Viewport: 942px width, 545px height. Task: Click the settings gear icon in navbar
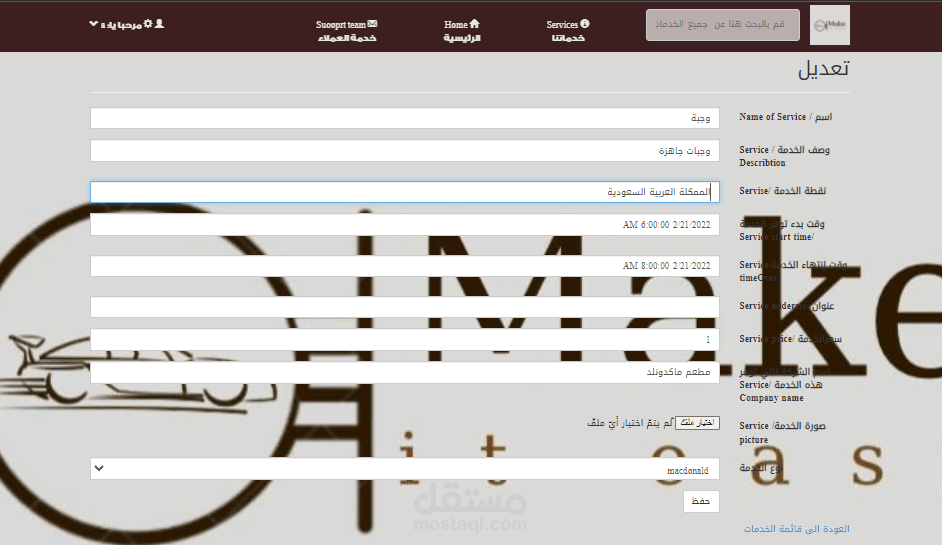coord(148,24)
